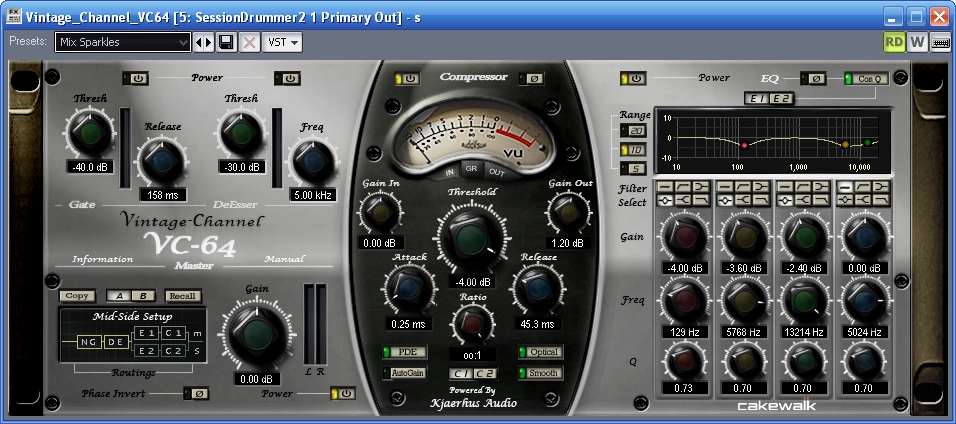Toggle Smooth compressor mode
Viewport: 956px width, 424px height.
point(541,373)
